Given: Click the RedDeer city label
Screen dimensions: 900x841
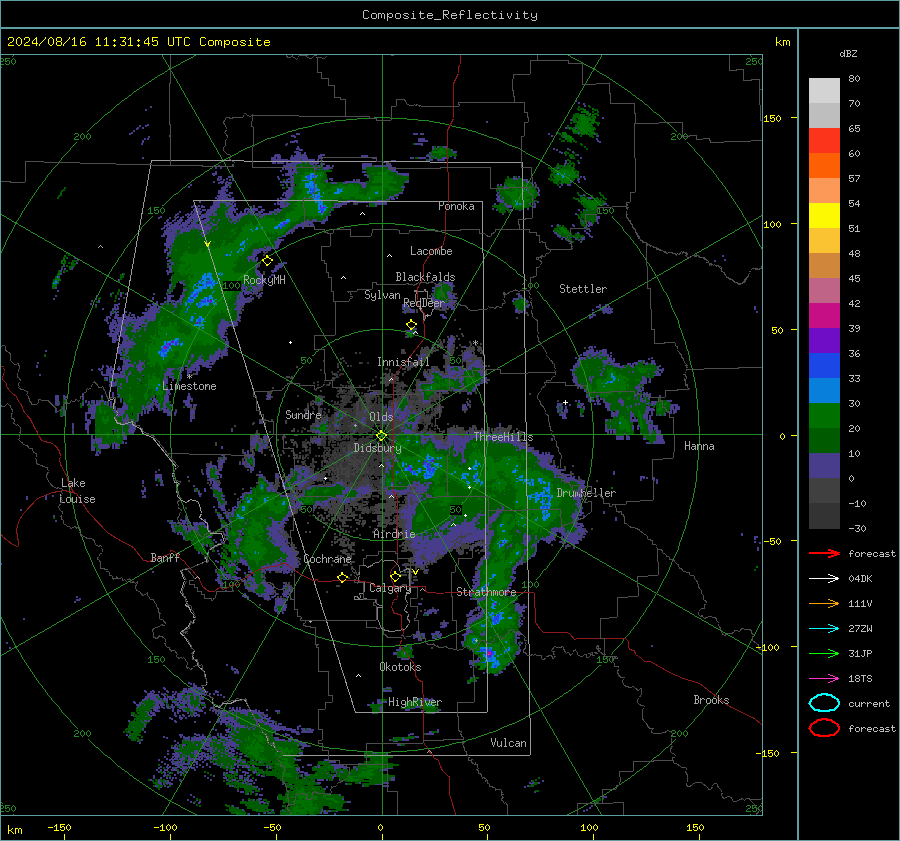Looking at the screenshot, I should [x=424, y=303].
